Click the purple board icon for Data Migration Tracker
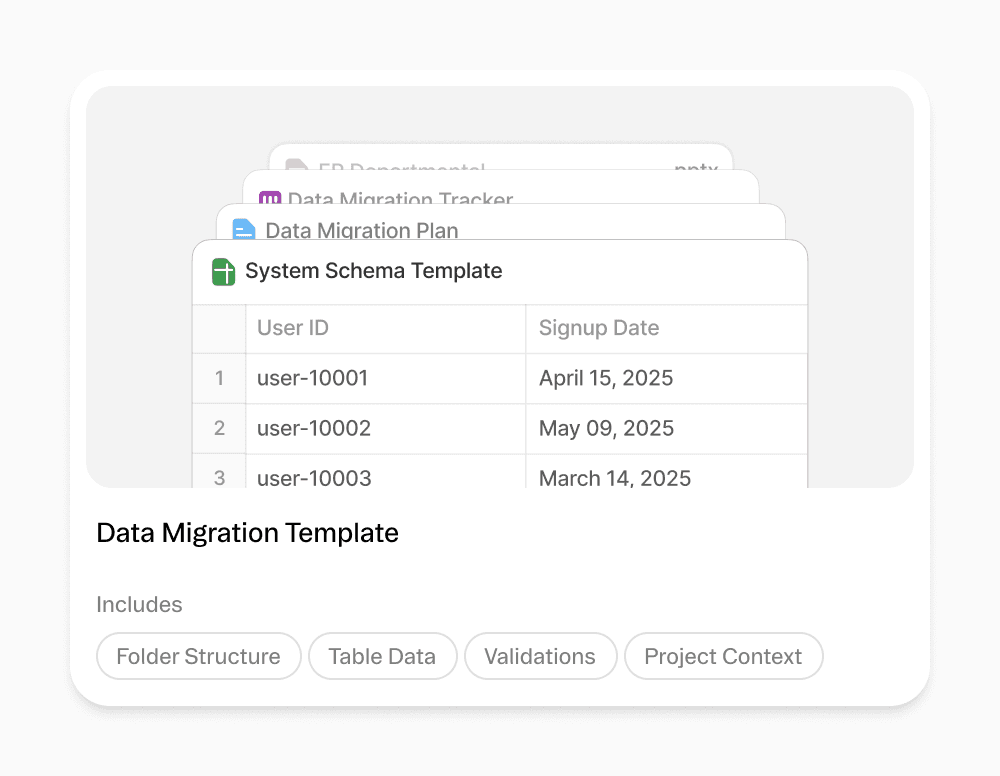The width and height of the screenshot is (1000, 776). click(x=270, y=199)
